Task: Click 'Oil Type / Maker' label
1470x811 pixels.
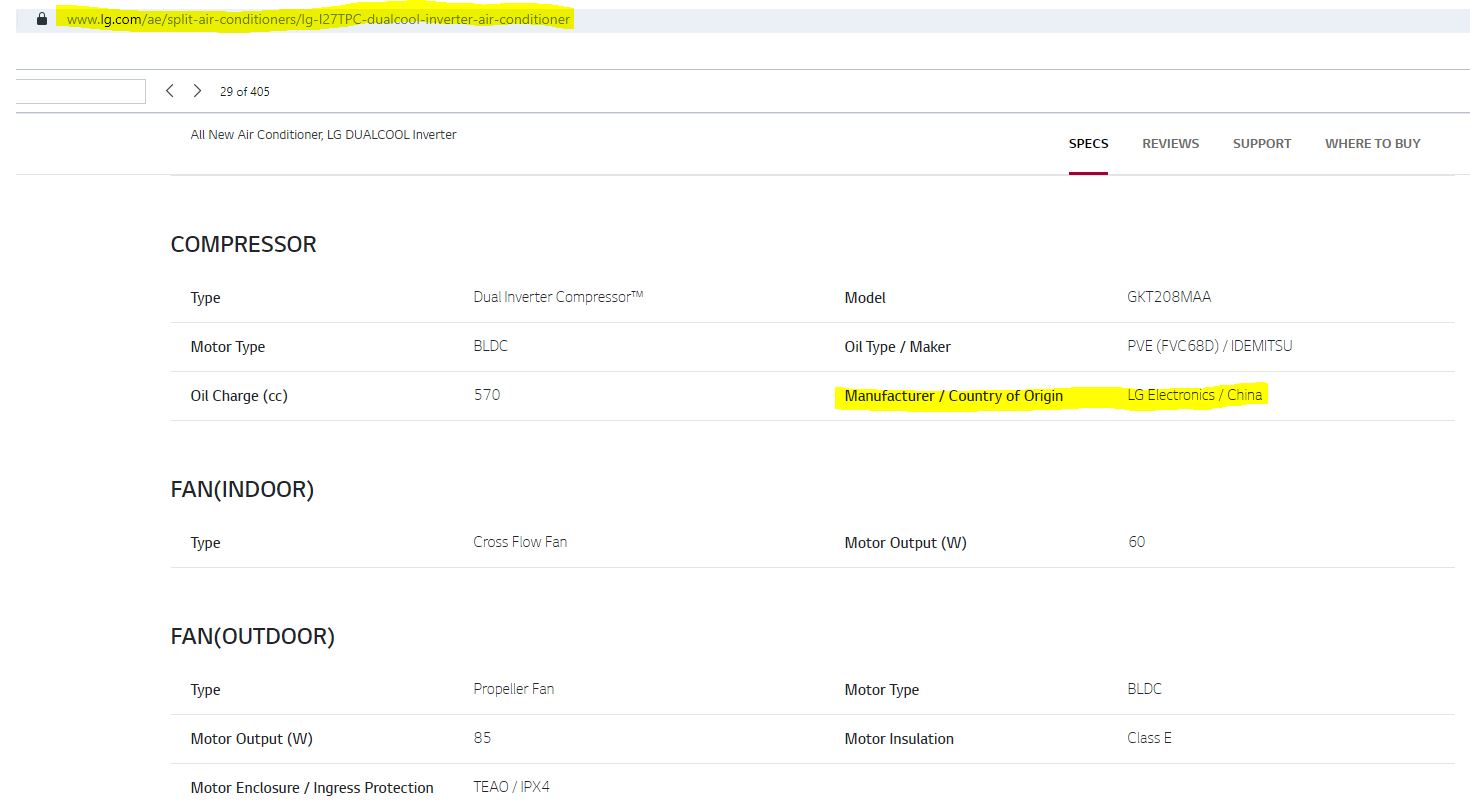Action: [x=897, y=347]
